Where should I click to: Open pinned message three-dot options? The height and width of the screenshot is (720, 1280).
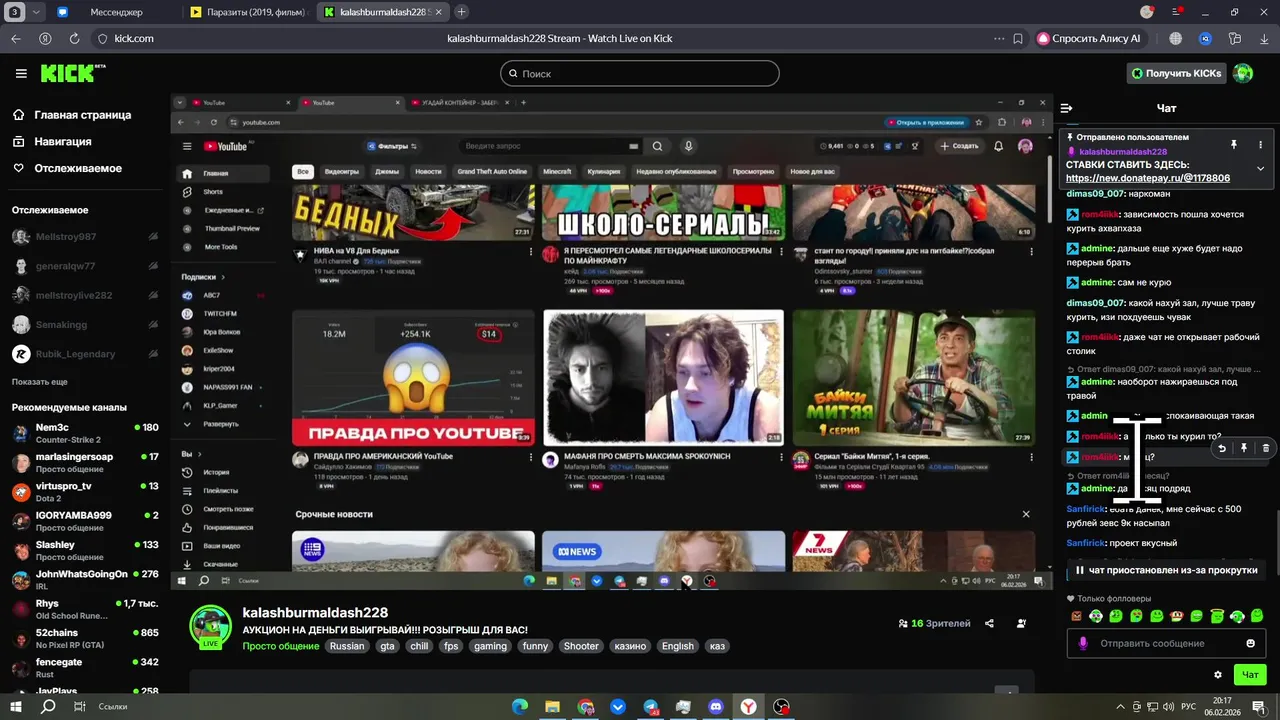(1260, 145)
